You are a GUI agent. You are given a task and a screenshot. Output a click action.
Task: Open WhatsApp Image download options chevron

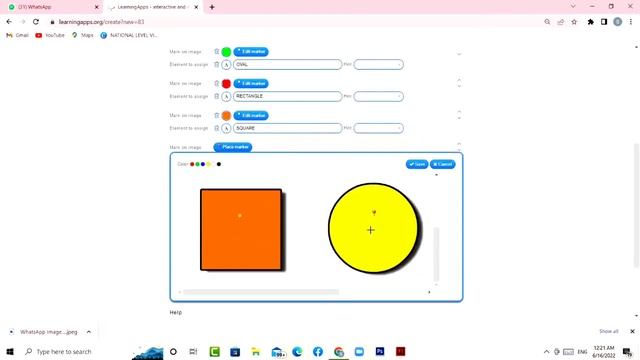pyautogui.click(x=89, y=332)
